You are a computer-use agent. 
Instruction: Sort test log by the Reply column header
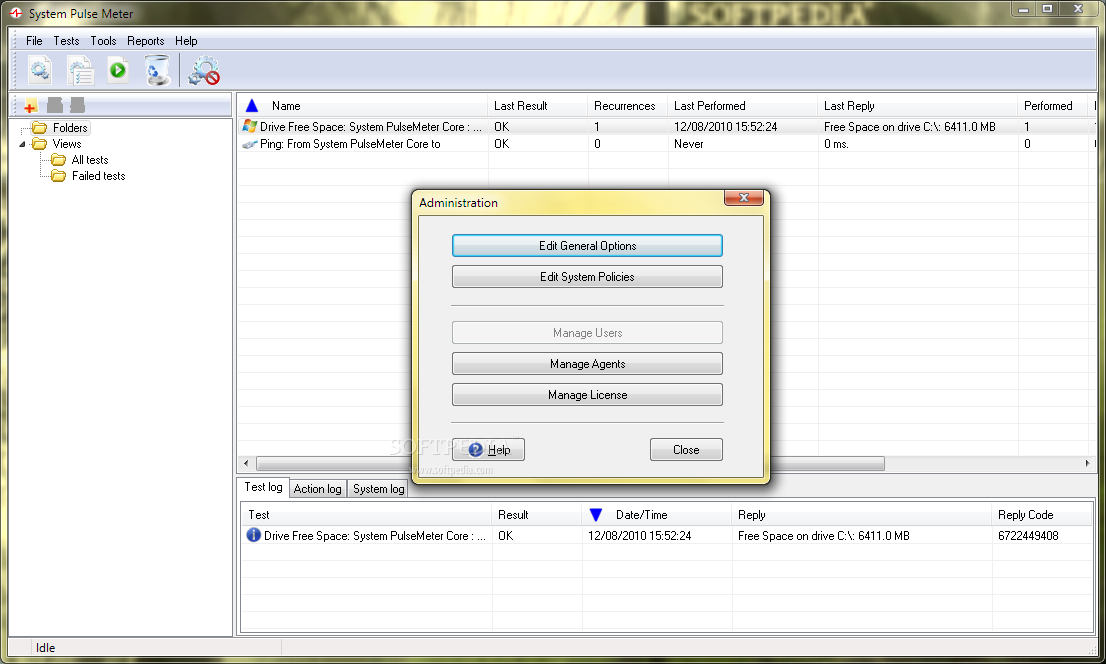pos(862,515)
